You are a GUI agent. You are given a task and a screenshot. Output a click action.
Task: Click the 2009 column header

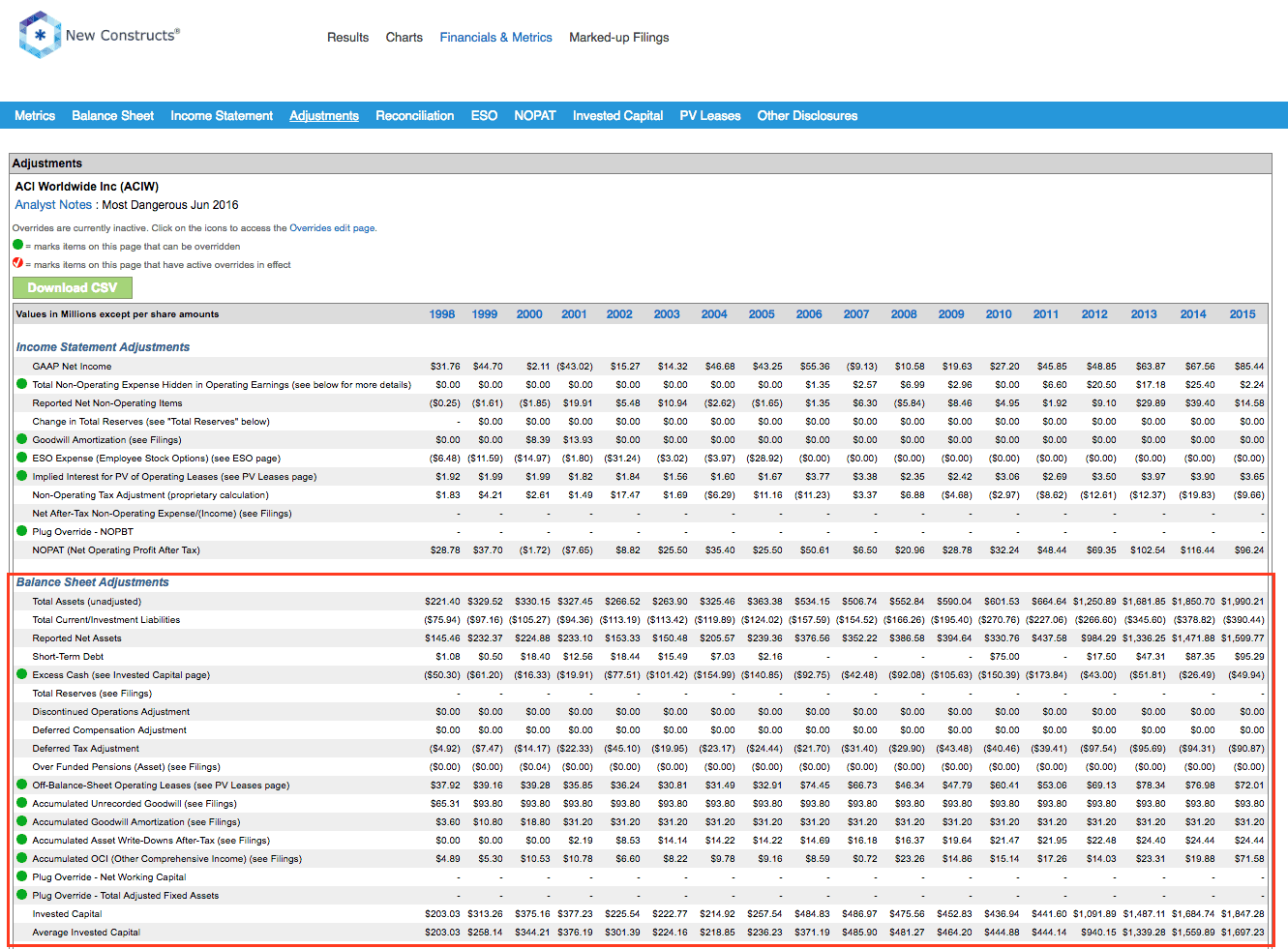tap(951, 314)
